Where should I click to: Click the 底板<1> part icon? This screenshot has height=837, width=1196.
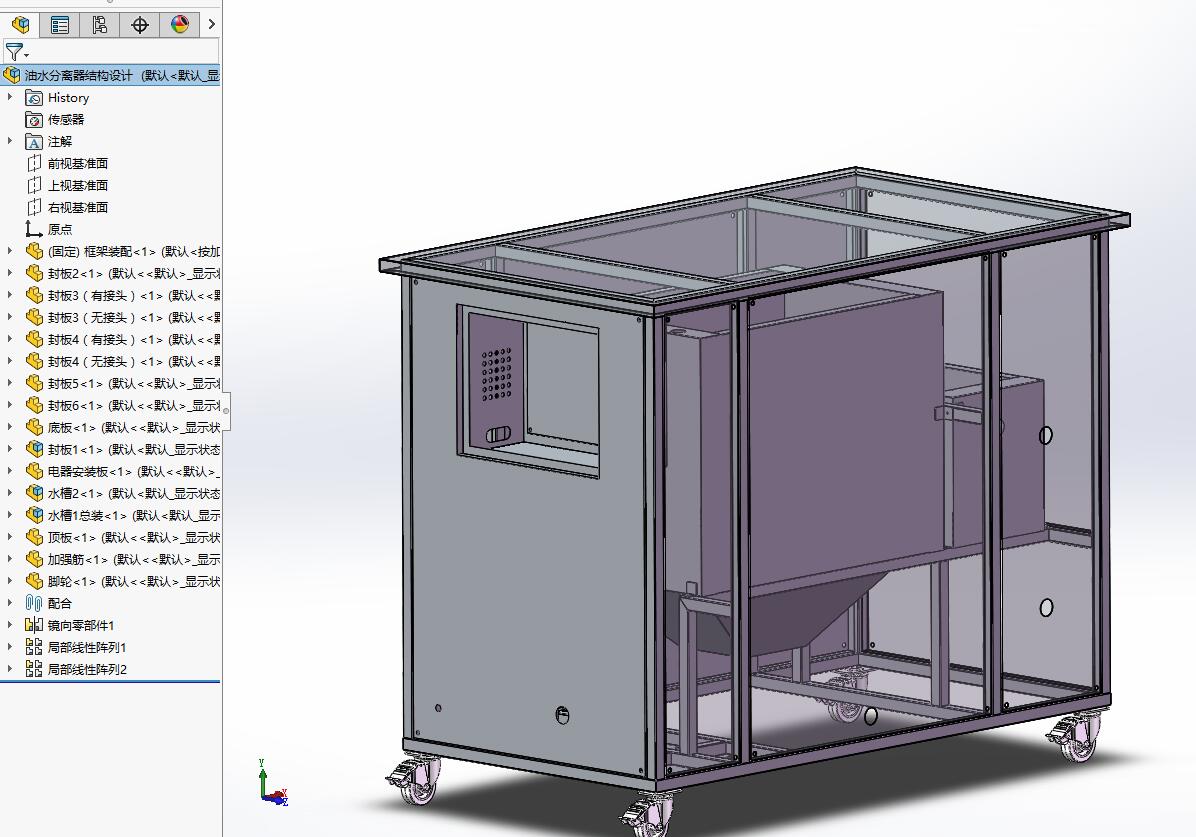(34, 427)
